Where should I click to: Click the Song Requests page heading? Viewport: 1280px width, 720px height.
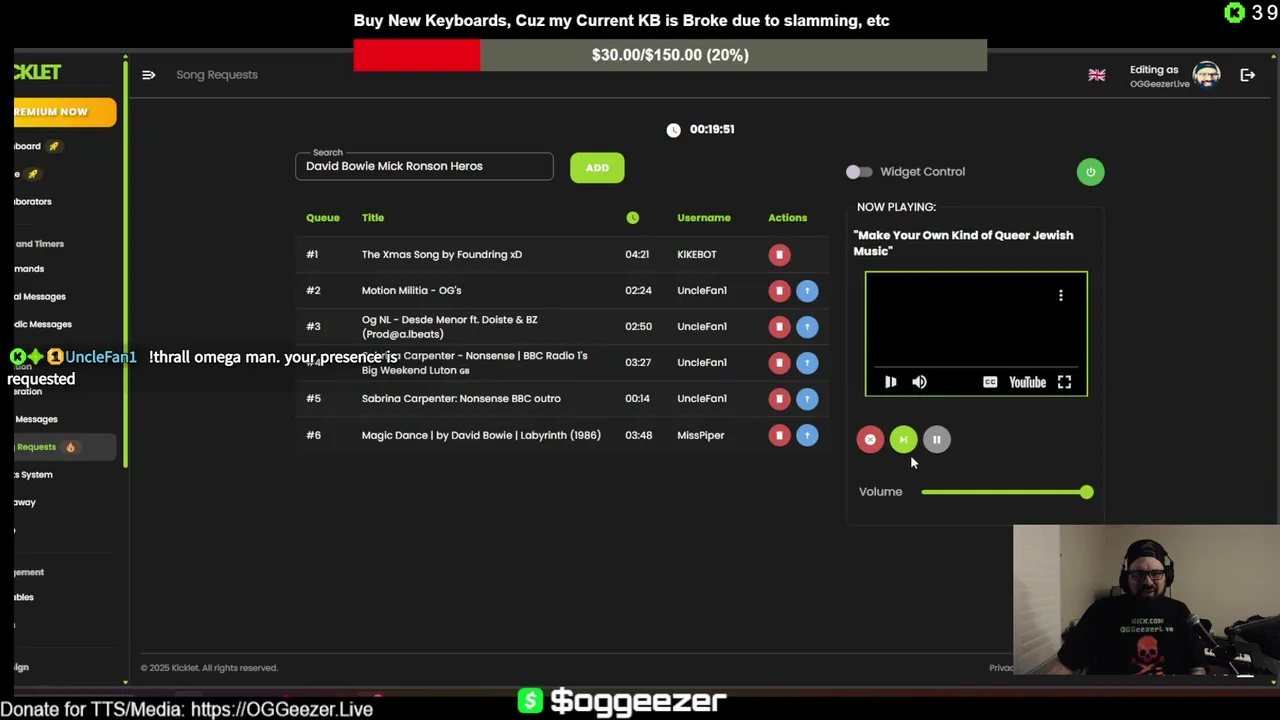click(x=217, y=75)
